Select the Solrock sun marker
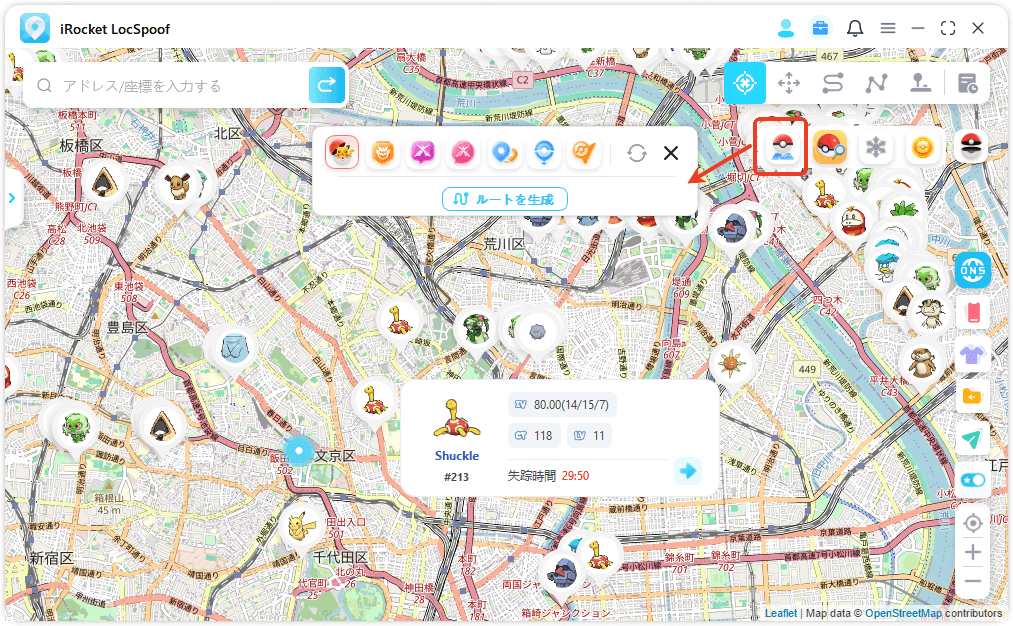Image resolution: width=1013 pixels, height=626 pixels. 731,363
